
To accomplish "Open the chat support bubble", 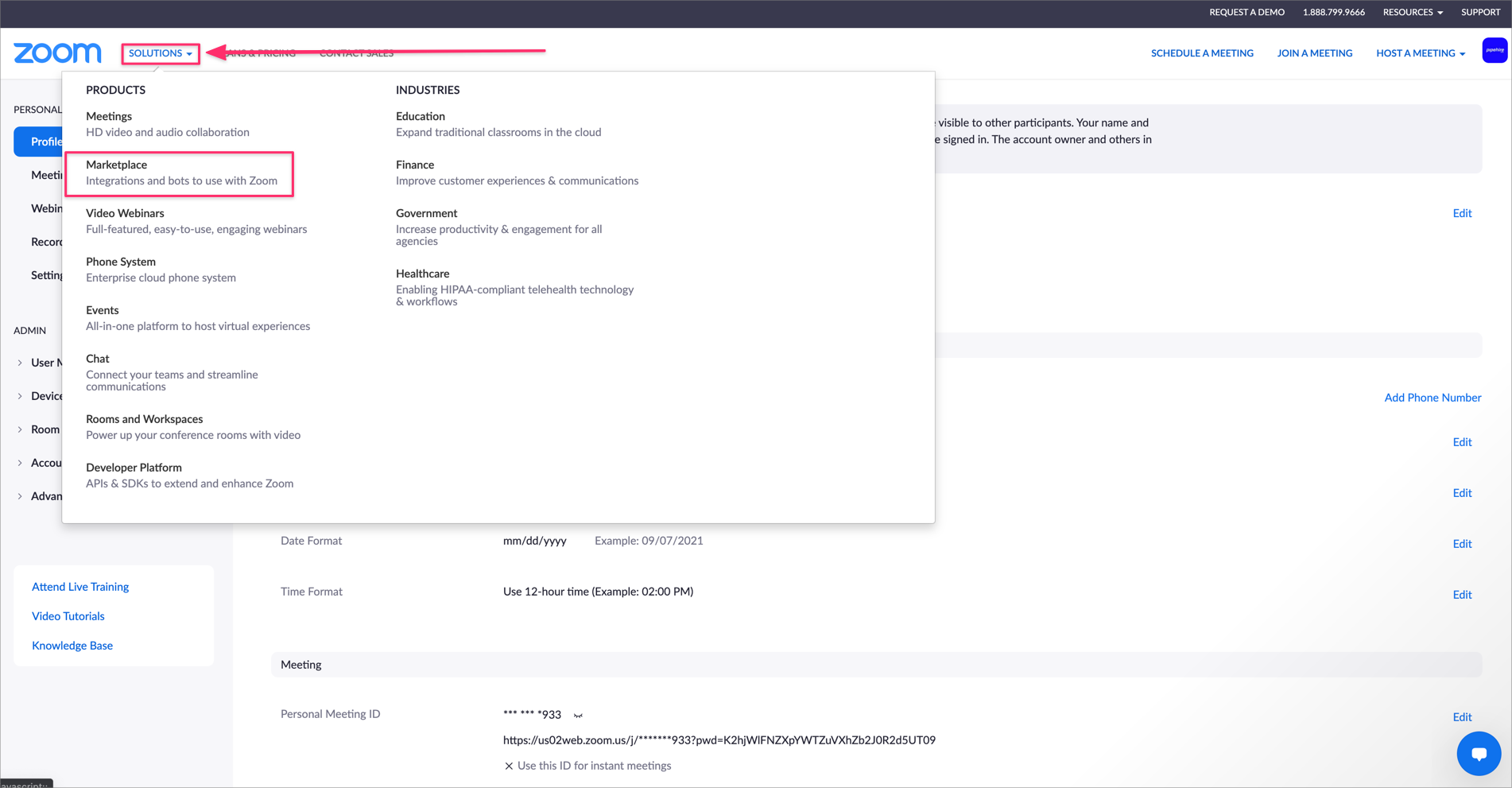I will pyautogui.click(x=1479, y=753).
